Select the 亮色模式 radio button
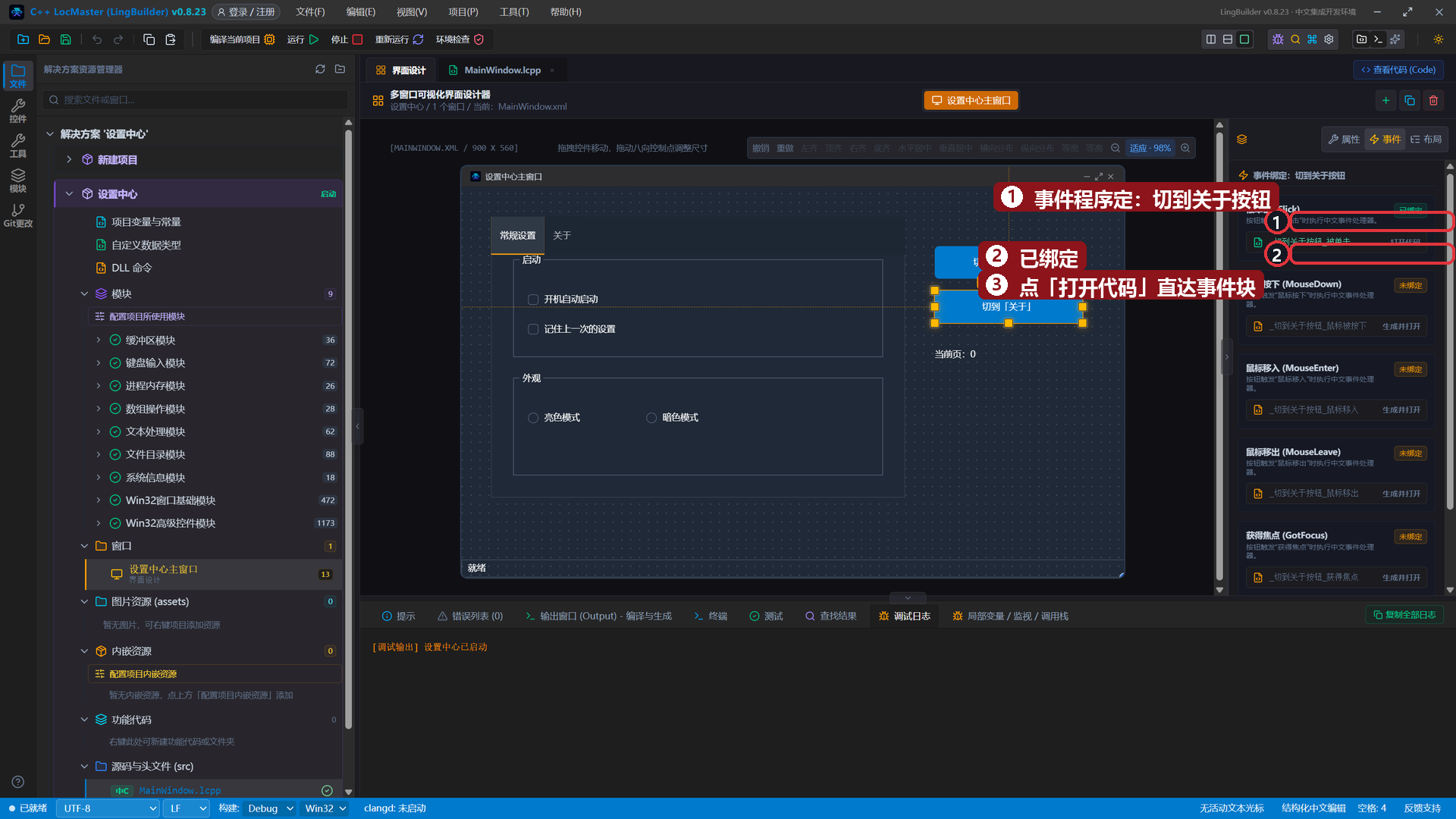Viewport: 1456px width, 819px height. 533,418
